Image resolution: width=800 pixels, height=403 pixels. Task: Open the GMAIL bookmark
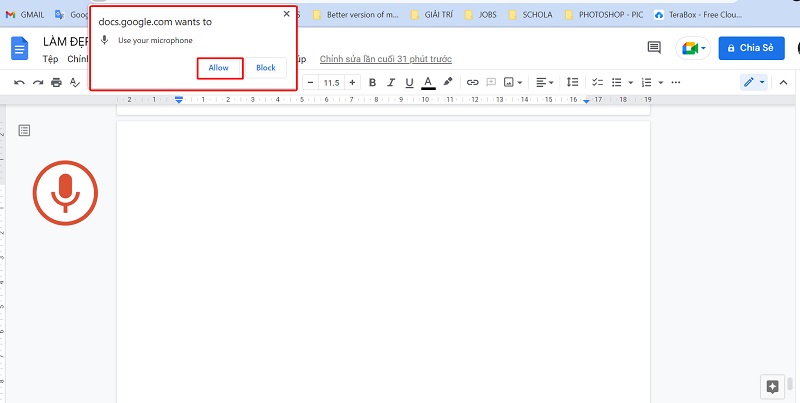(26, 15)
